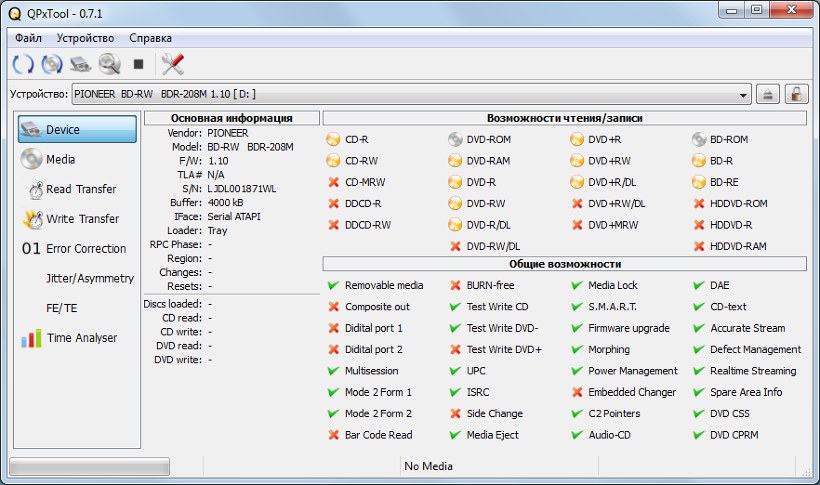
Task: Click the magnifier disc scan icon
Action: pos(109,64)
